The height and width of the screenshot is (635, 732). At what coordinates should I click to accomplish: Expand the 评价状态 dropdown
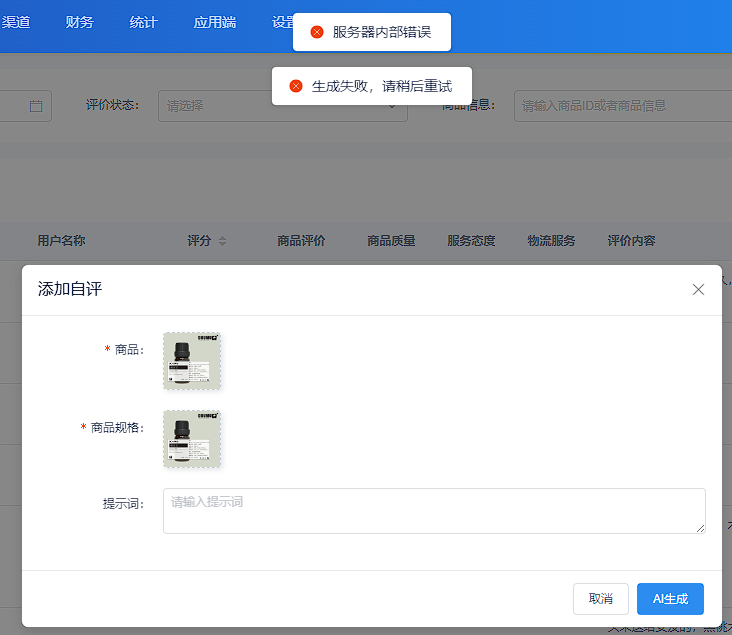click(x=282, y=105)
